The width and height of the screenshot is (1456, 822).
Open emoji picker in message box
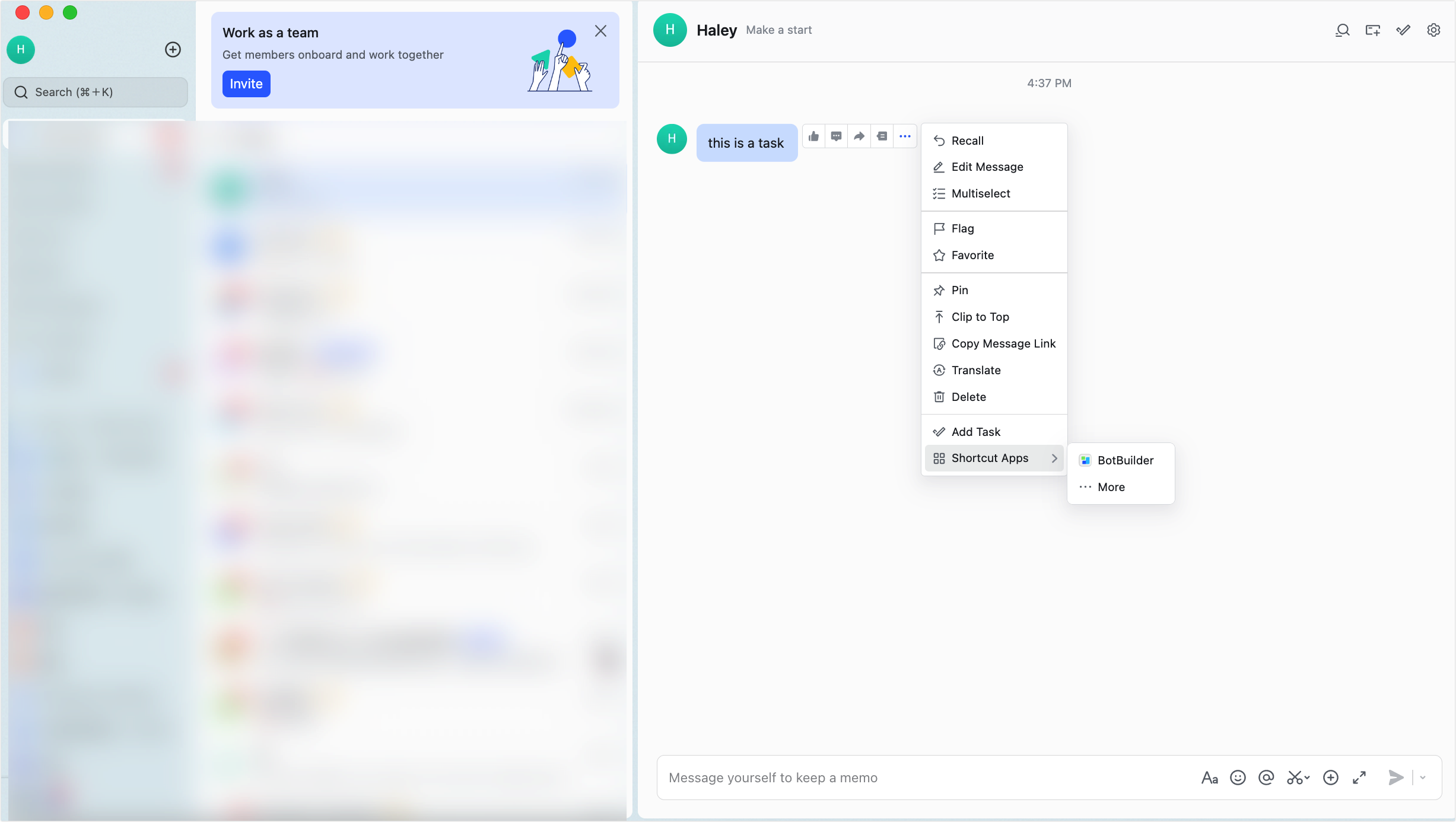(1238, 778)
